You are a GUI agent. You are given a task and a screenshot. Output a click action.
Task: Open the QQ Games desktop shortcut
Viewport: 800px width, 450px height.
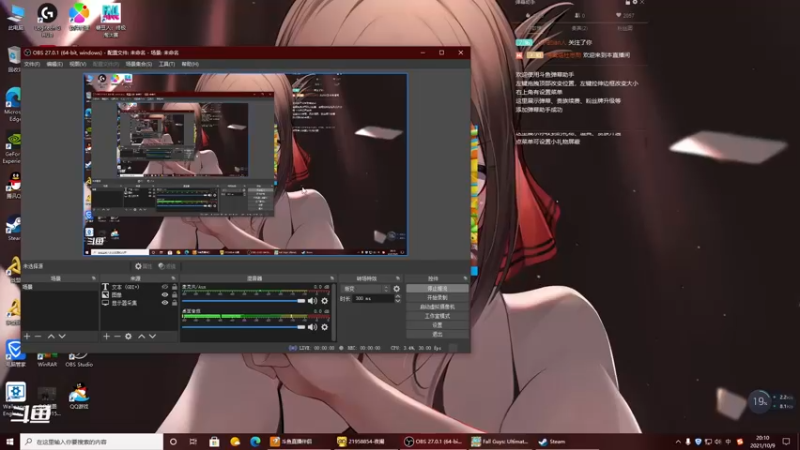[79, 396]
